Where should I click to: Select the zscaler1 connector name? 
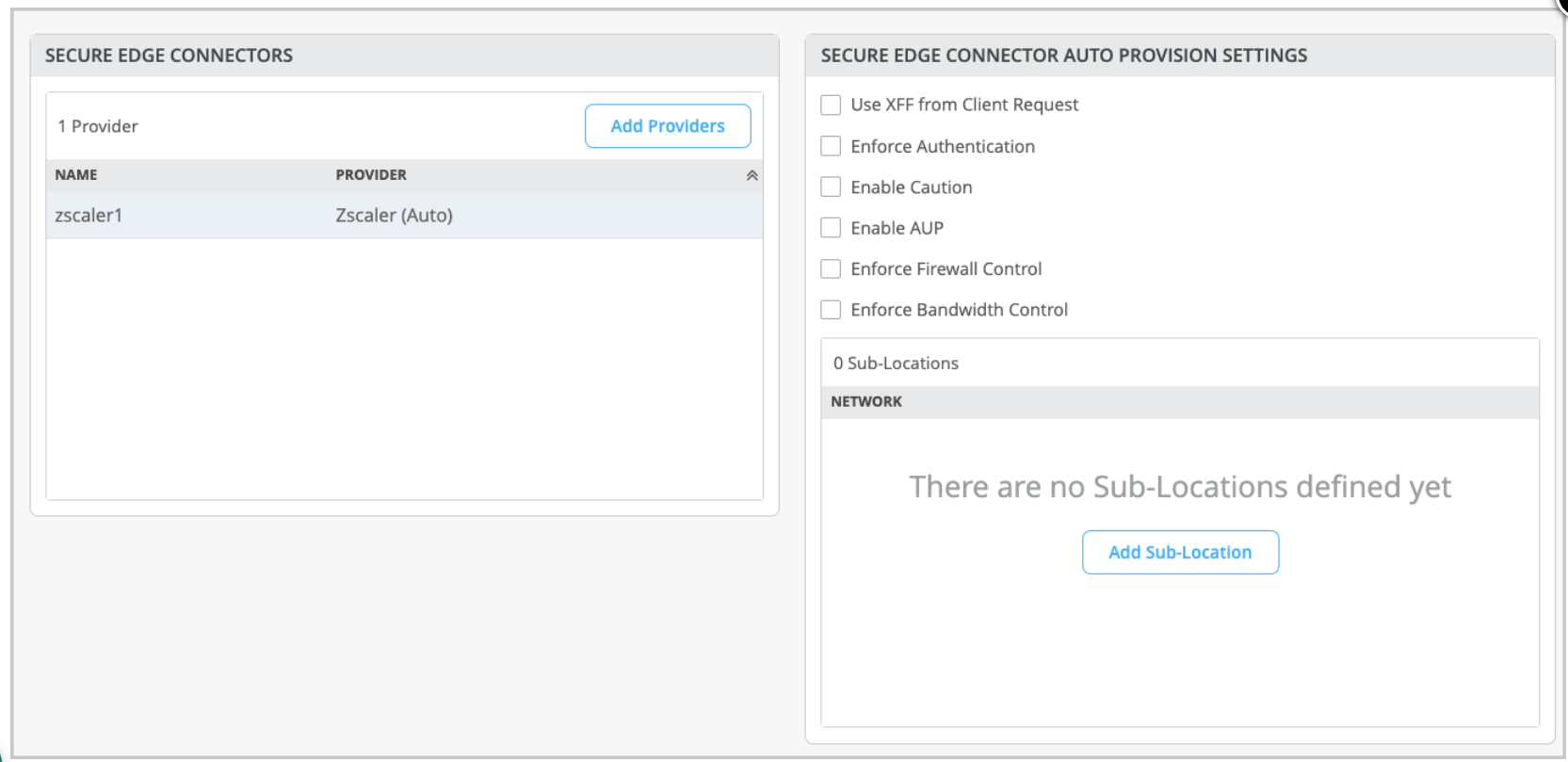coord(89,216)
